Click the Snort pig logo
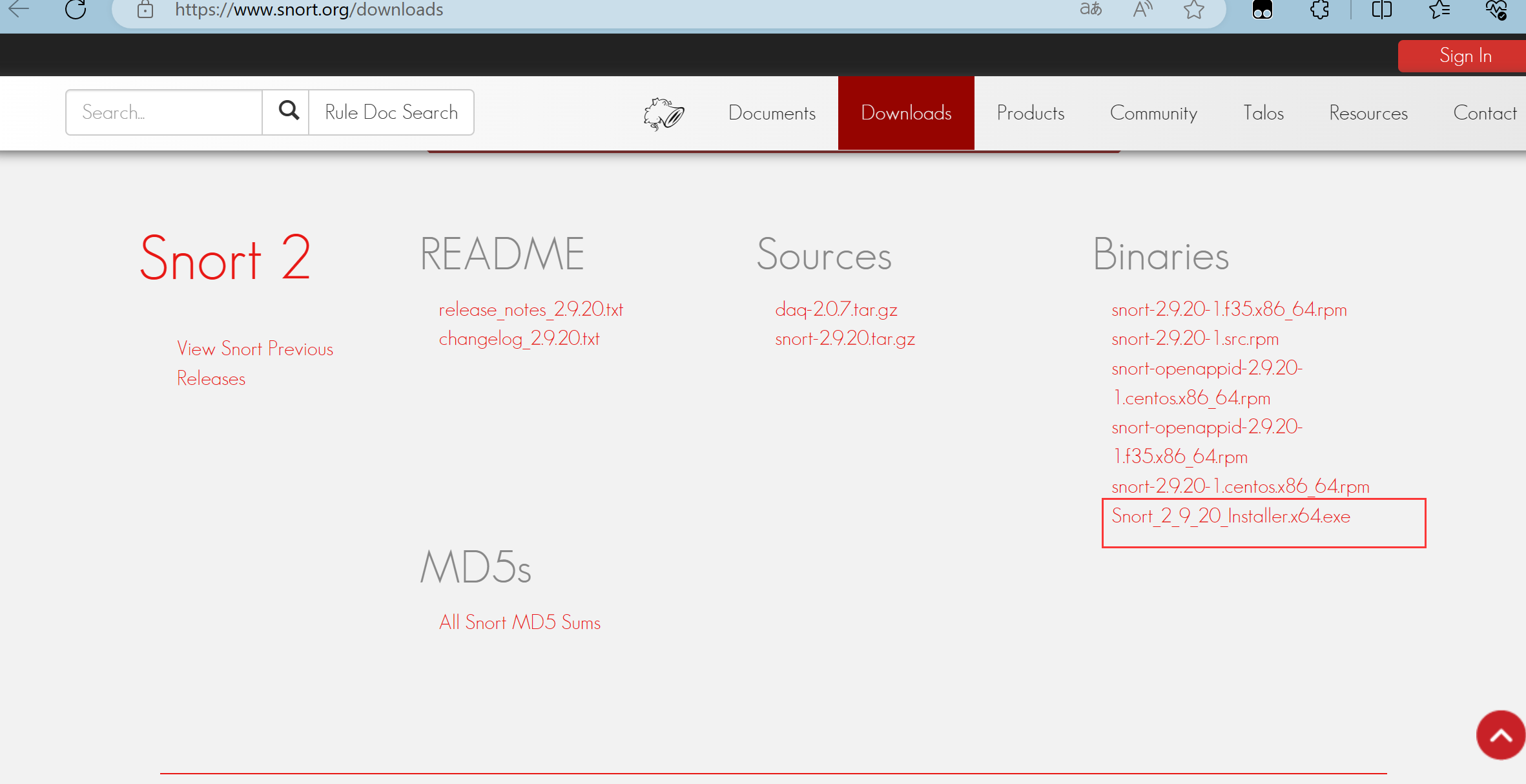This screenshot has width=1526, height=784. click(x=663, y=114)
